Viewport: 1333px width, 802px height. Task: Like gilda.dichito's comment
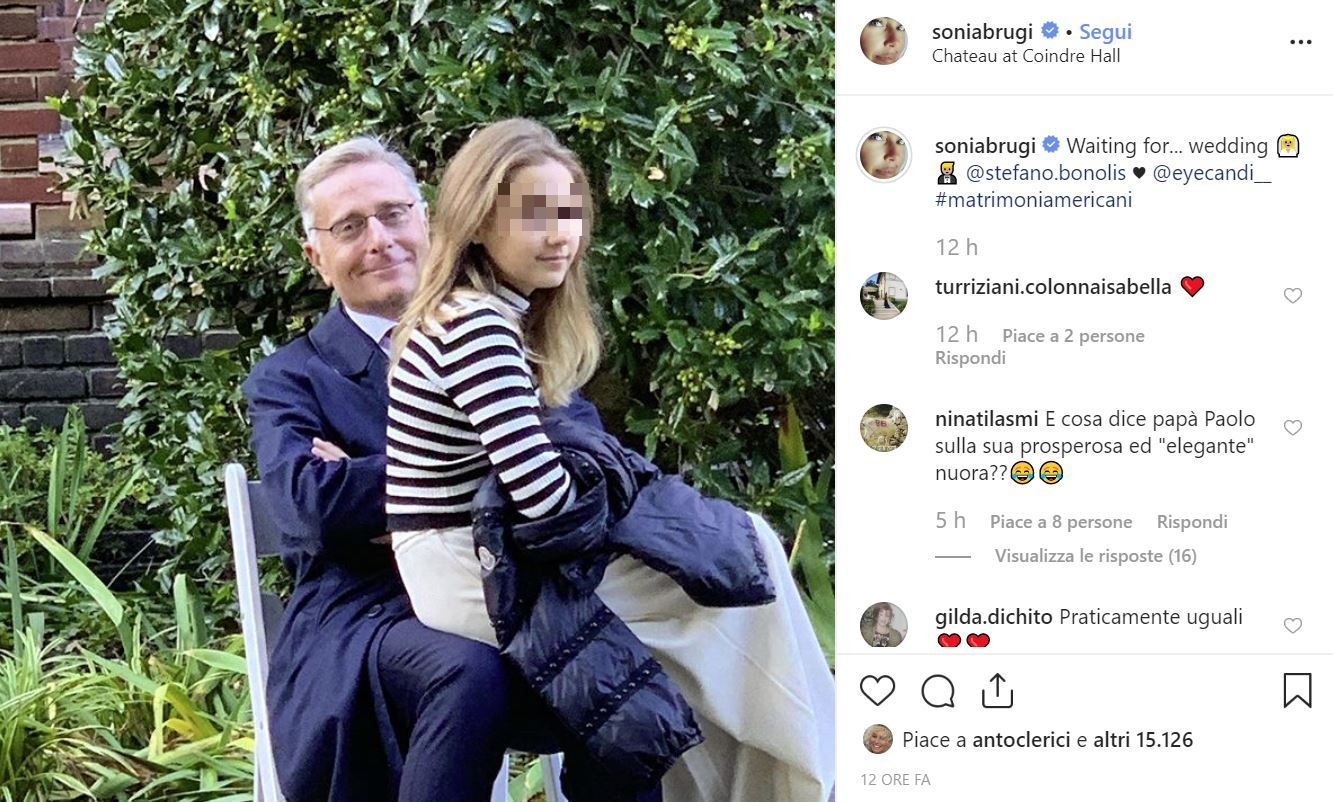click(1293, 626)
